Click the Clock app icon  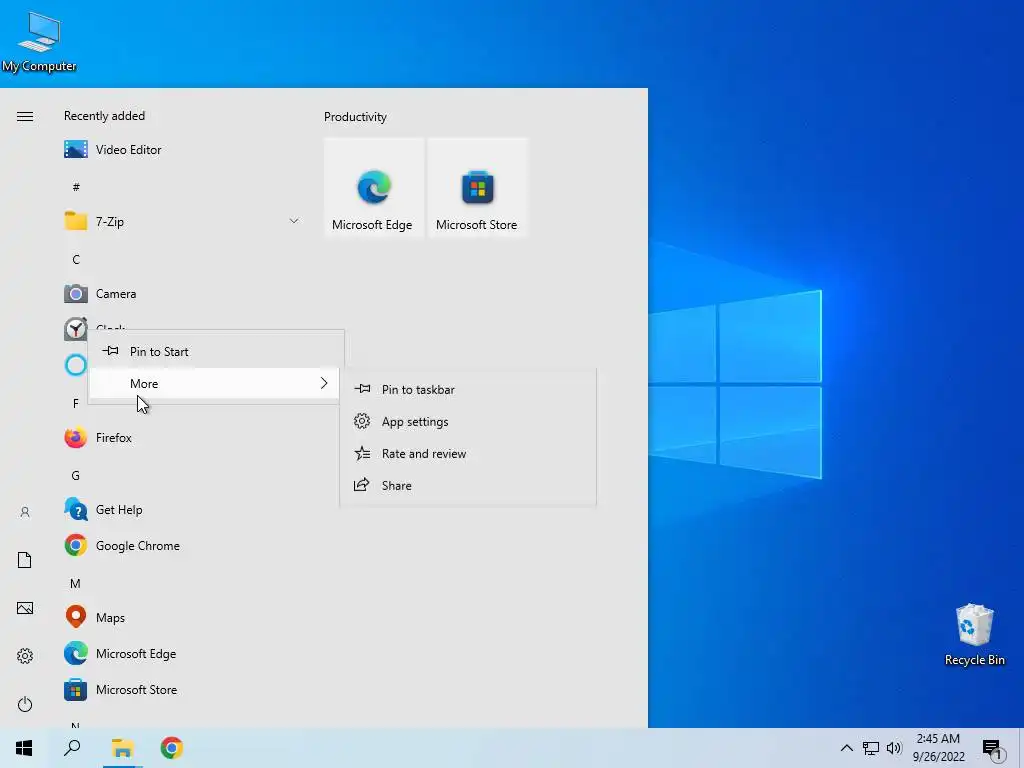(75, 328)
